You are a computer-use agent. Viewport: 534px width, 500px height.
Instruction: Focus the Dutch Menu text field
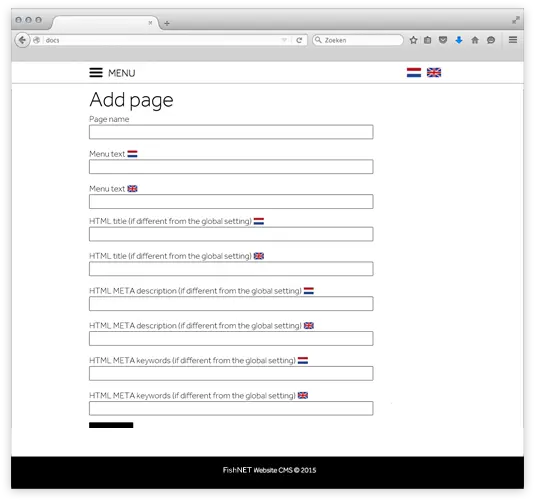click(x=231, y=167)
